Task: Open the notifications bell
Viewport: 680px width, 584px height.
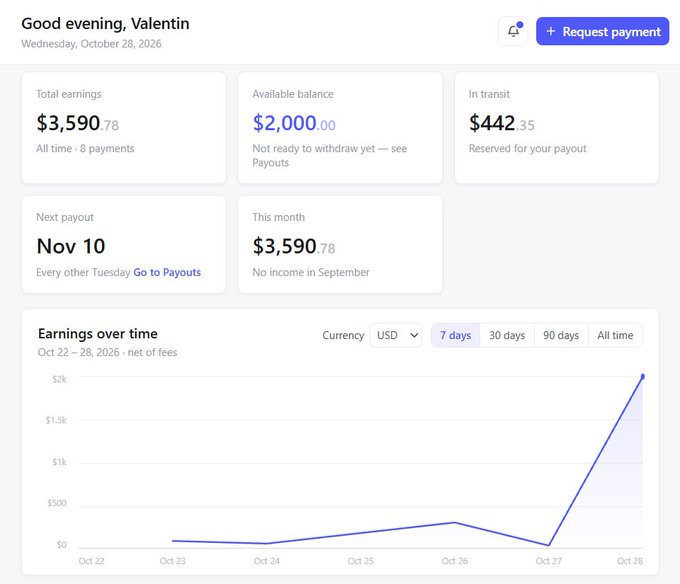Action: coord(513,31)
